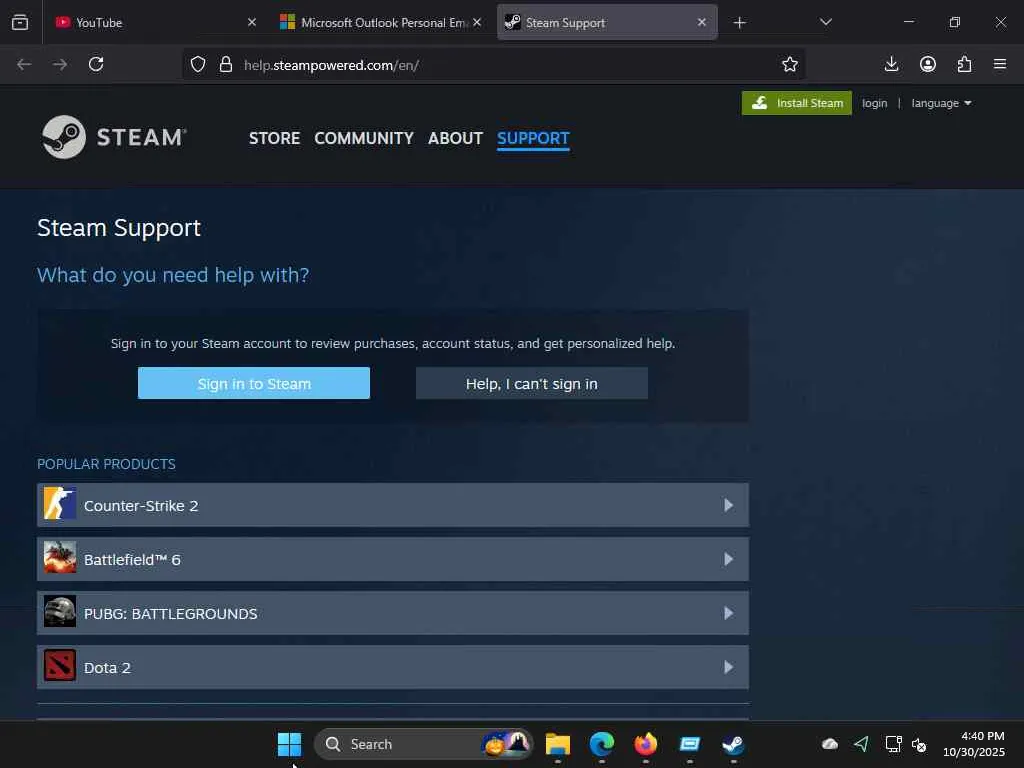Image resolution: width=1024 pixels, height=768 pixels.
Task: Open the Steam app in the taskbar
Action: (x=733, y=744)
